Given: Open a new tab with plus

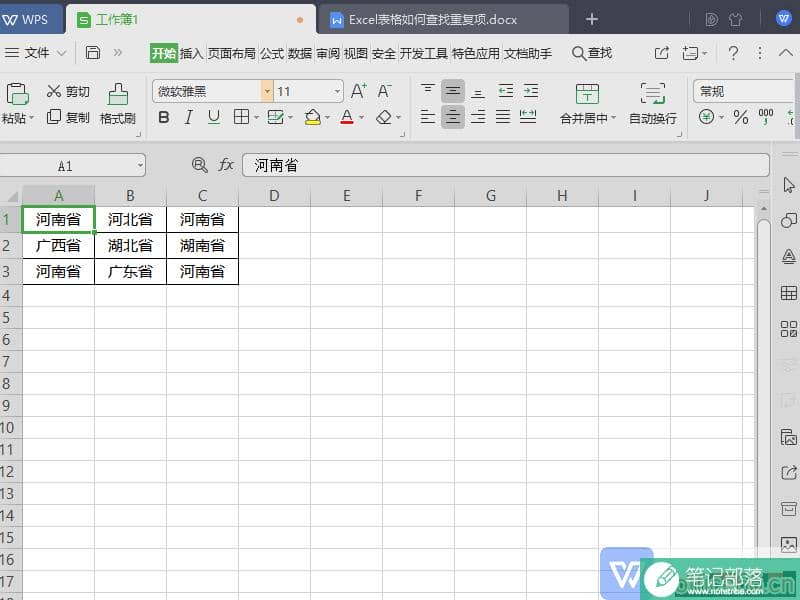Looking at the screenshot, I should point(592,19).
